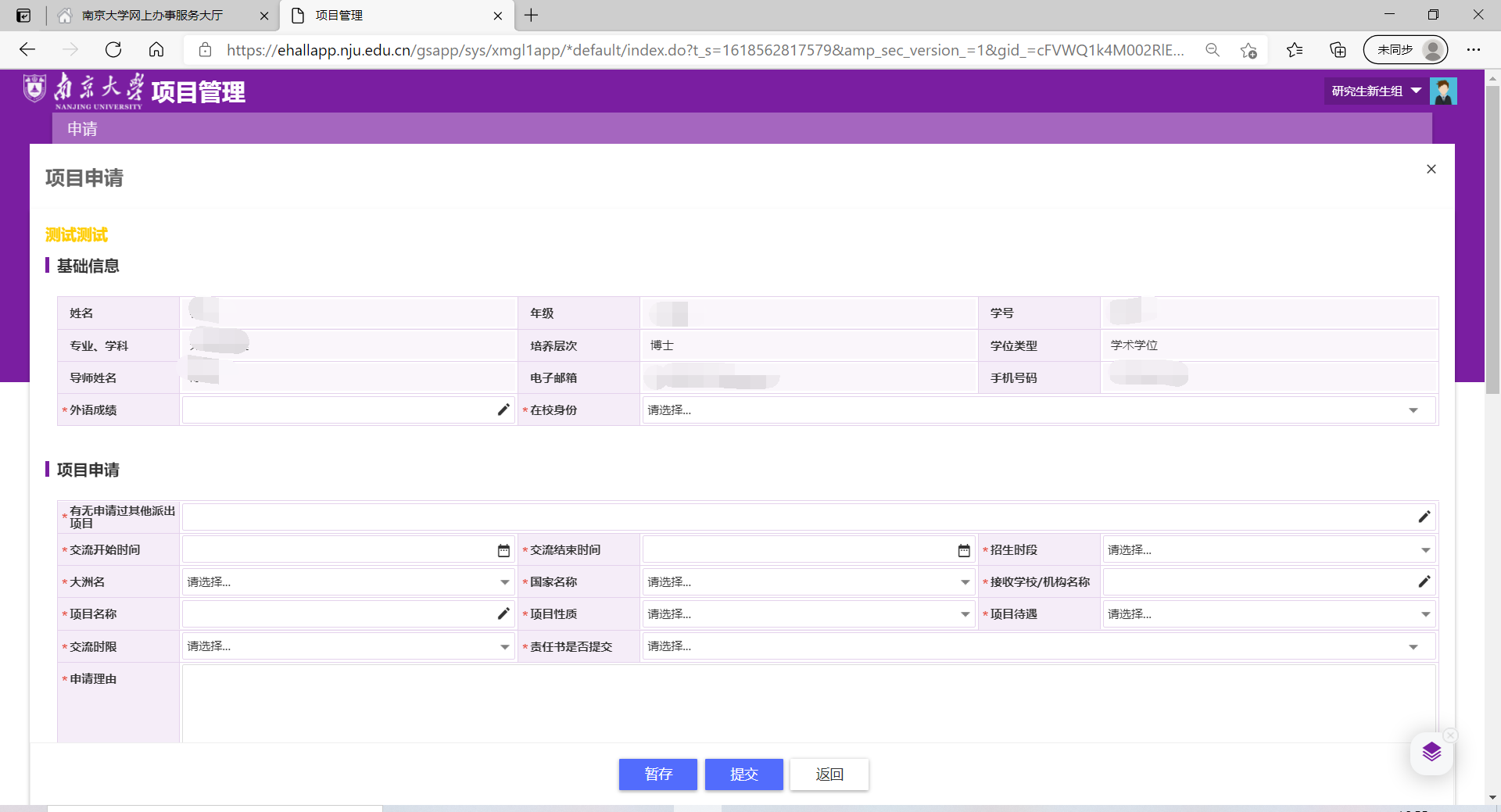This screenshot has height=812, width=1501.
Task: Click the browser refresh icon
Action: tap(113, 50)
